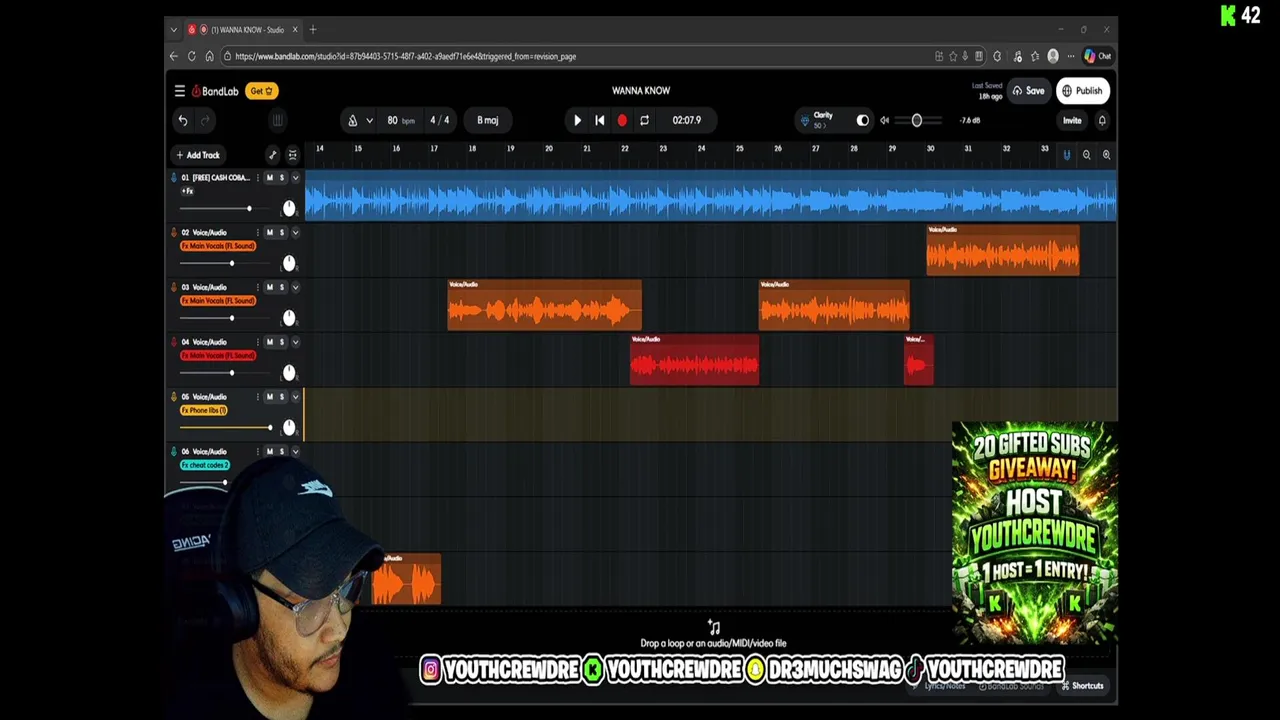This screenshot has height=720, width=1280.
Task: Open the automation tool beside Add Track
Action: pyautogui.click(x=272, y=155)
